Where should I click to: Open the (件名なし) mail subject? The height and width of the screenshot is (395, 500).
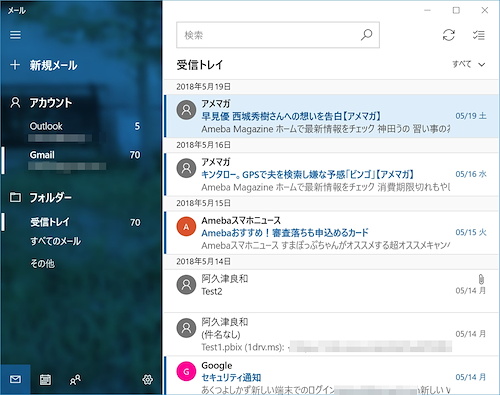(x=221, y=334)
